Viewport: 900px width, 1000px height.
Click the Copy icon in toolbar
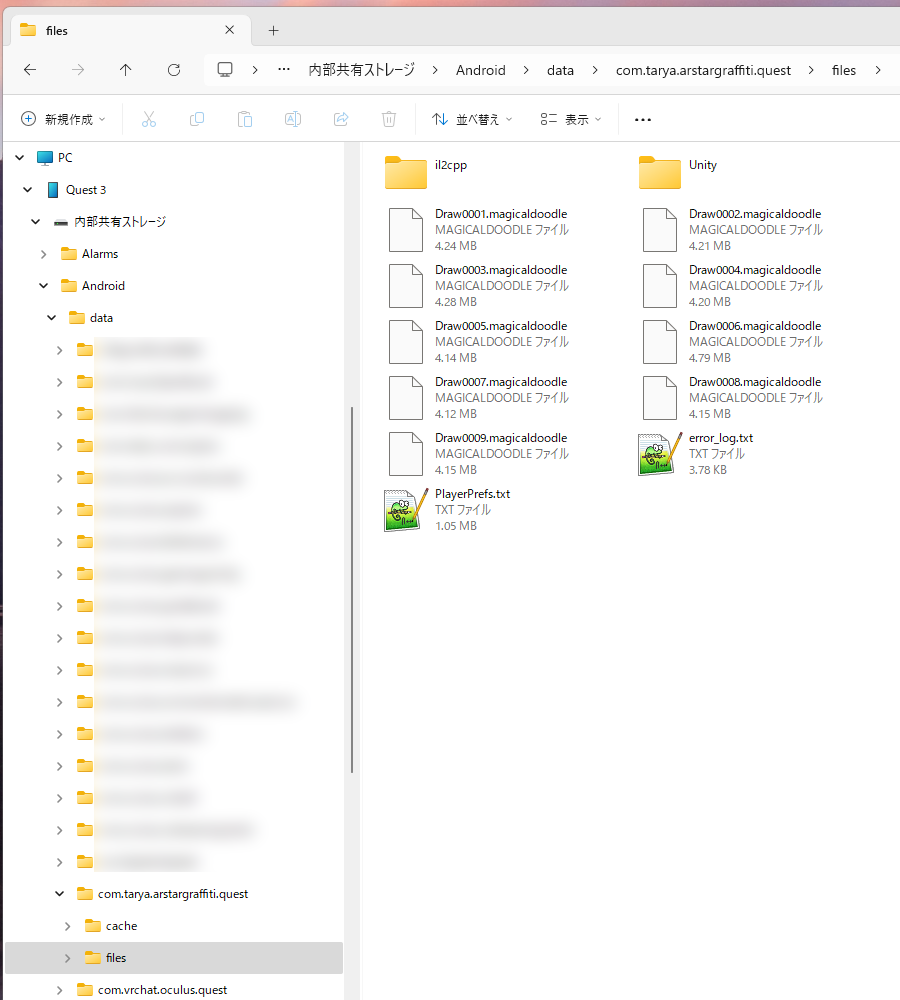point(197,119)
